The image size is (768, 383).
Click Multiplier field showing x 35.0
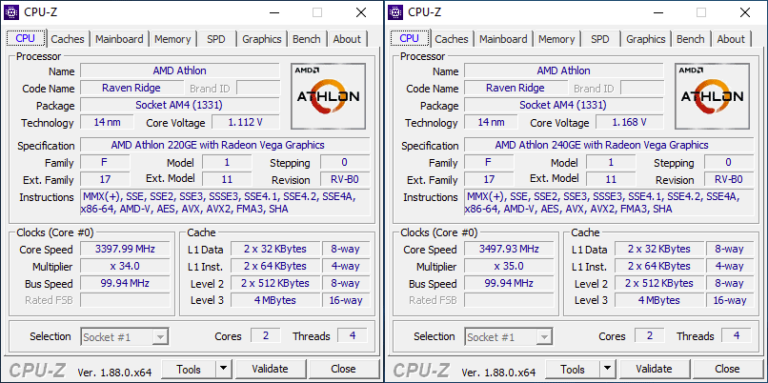point(509,266)
